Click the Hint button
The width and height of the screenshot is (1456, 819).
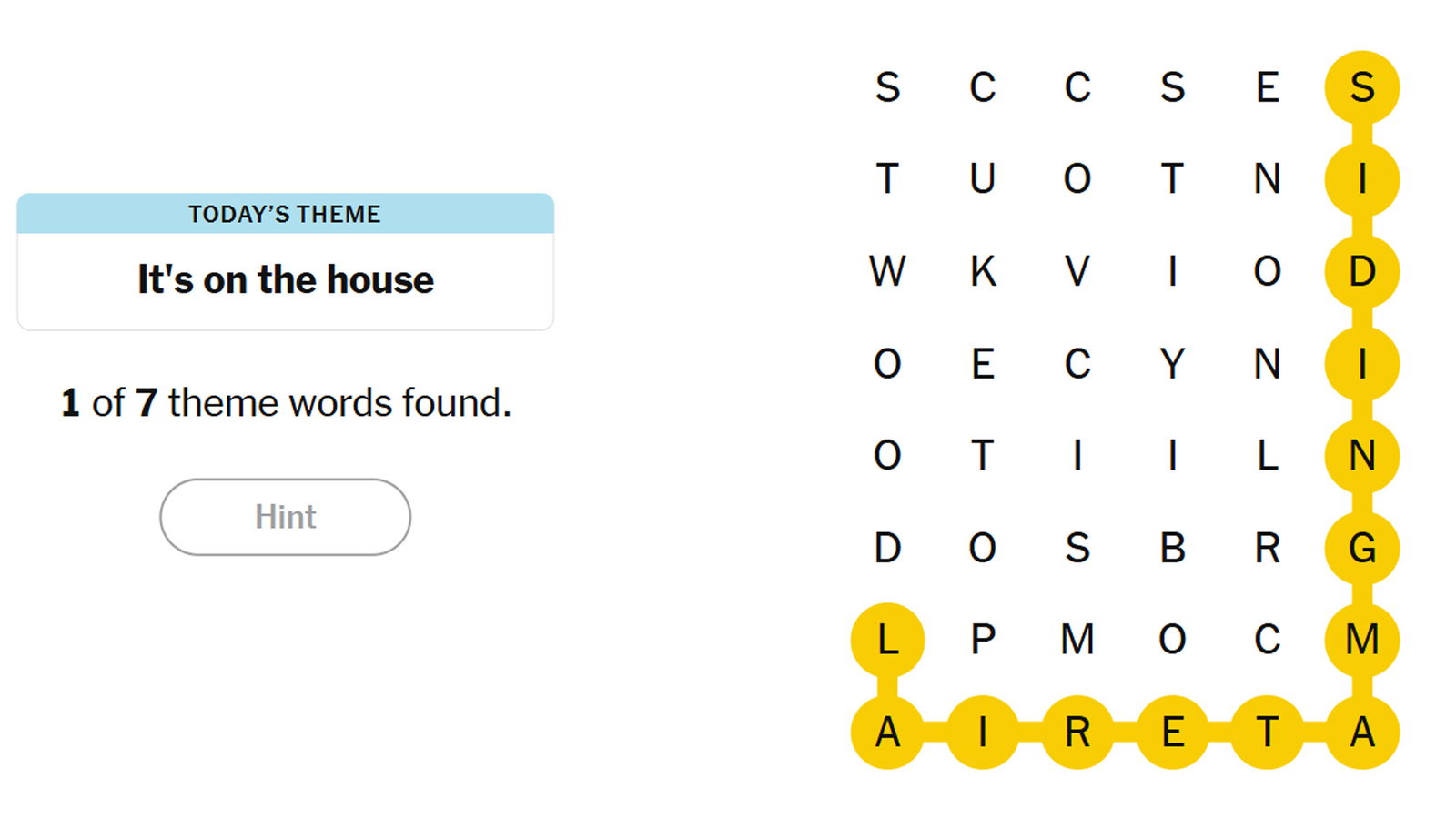point(285,517)
